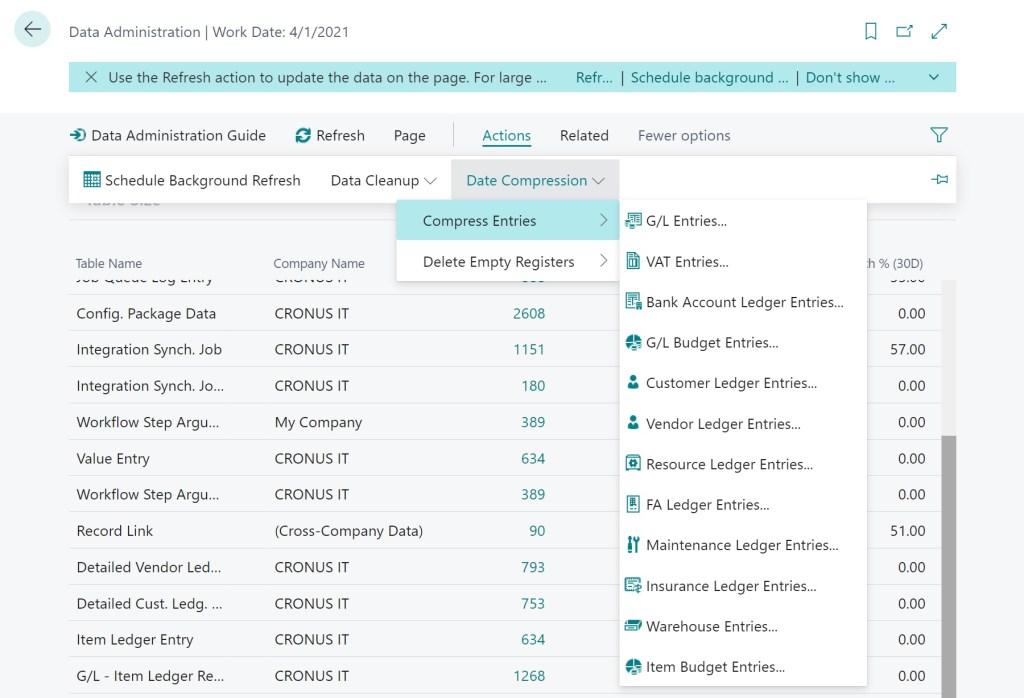Expand the notification bar chevron
Viewport: 1024px width, 698px height.
pos(934,77)
